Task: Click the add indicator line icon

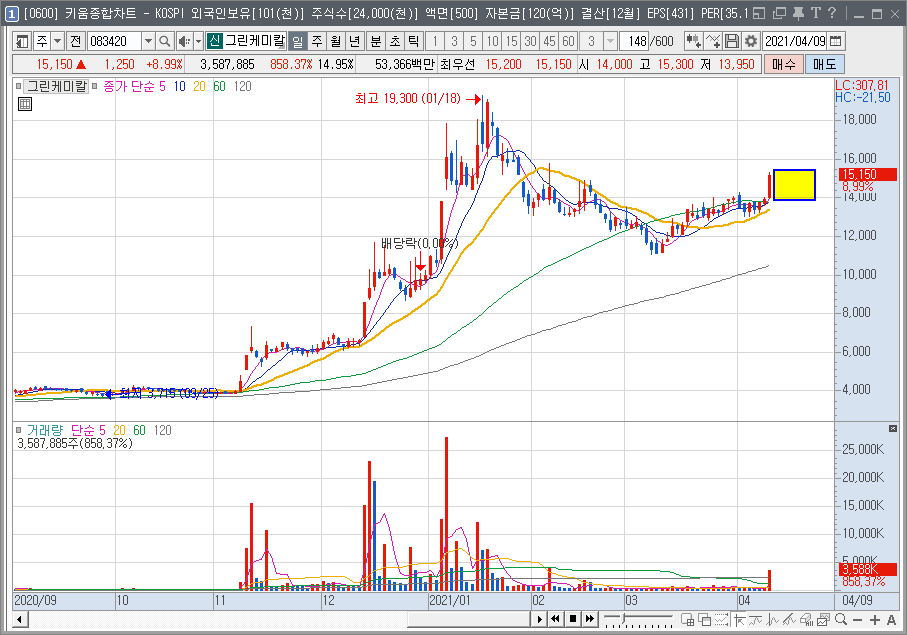Action: point(713,41)
